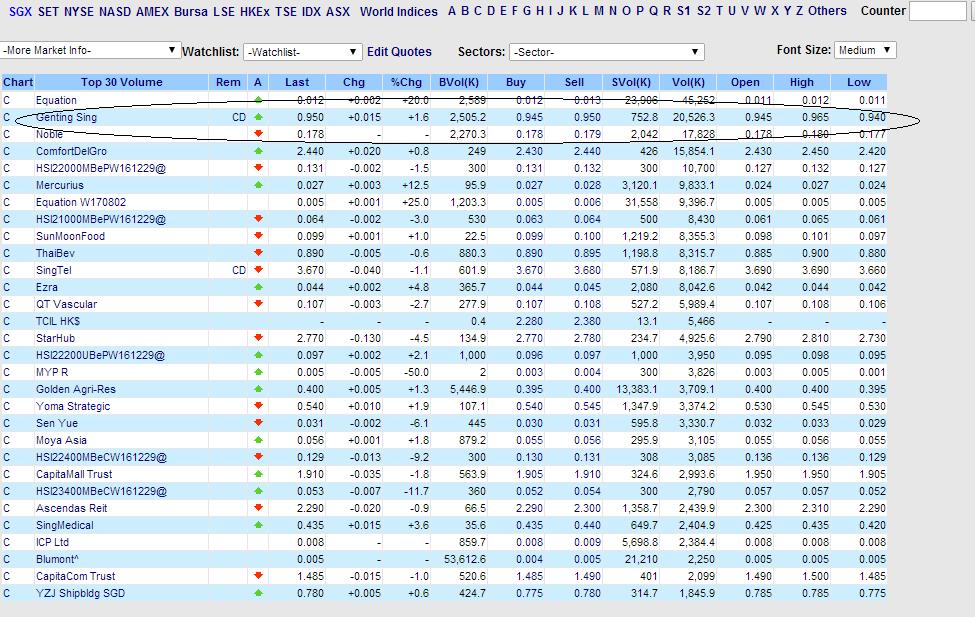Click red down arrow for QT Vascular row
The width and height of the screenshot is (975, 617).
(259, 304)
